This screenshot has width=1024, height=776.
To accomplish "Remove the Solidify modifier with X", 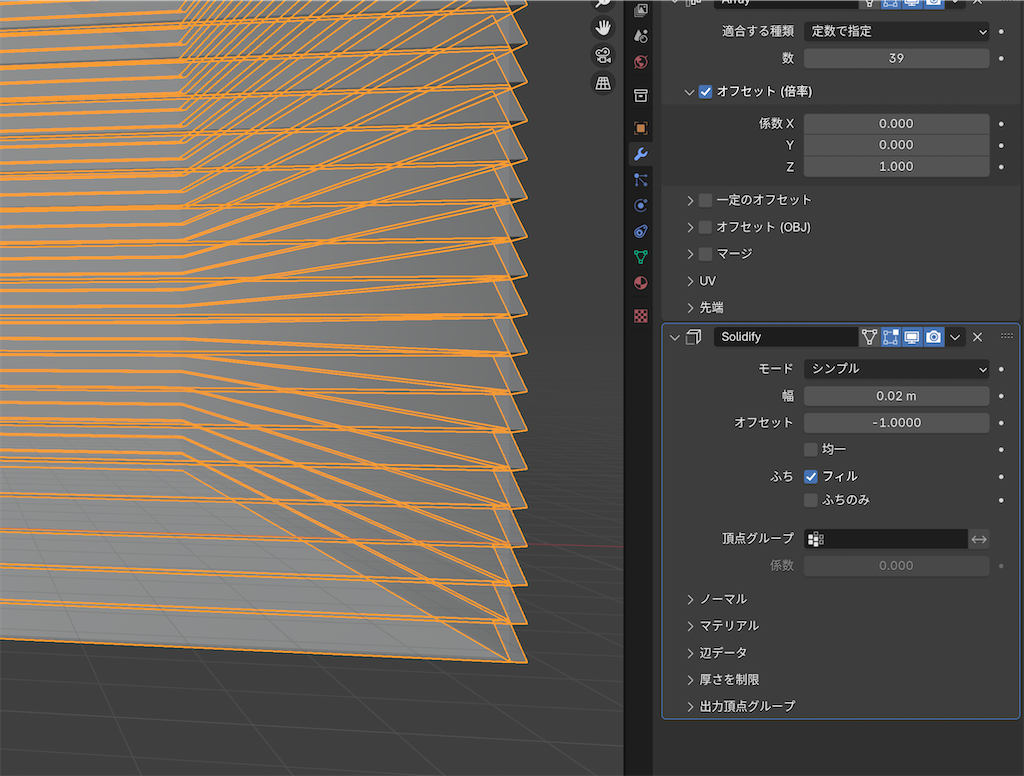I will tap(978, 337).
